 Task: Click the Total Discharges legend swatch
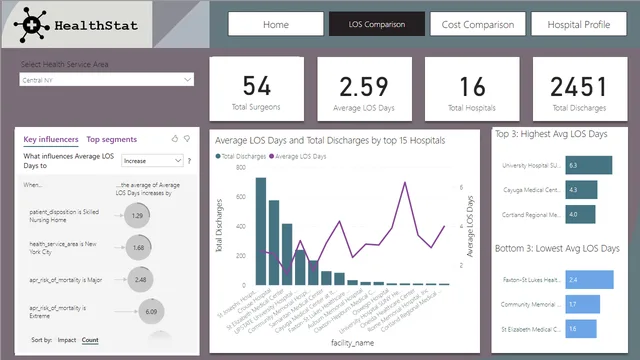[218, 156]
